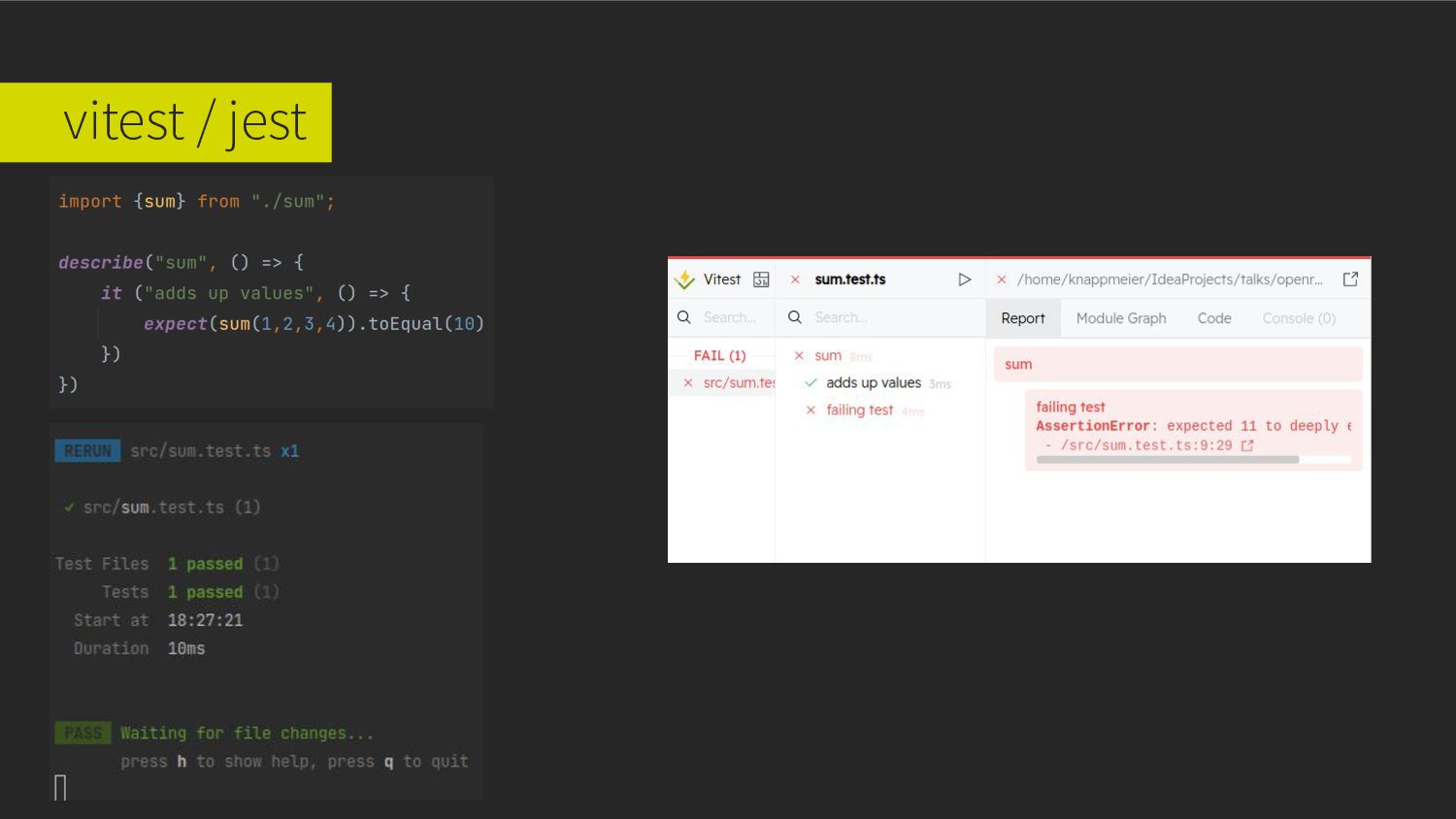This screenshot has height=819, width=1456.
Task: Click the import {sum} code line
Action: point(196,202)
